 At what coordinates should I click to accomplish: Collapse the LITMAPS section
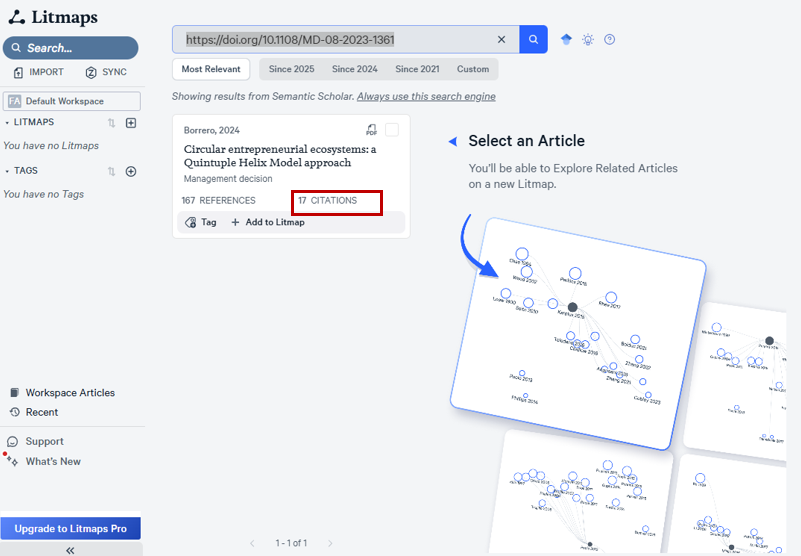pyautogui.click(x=8, y=122)
